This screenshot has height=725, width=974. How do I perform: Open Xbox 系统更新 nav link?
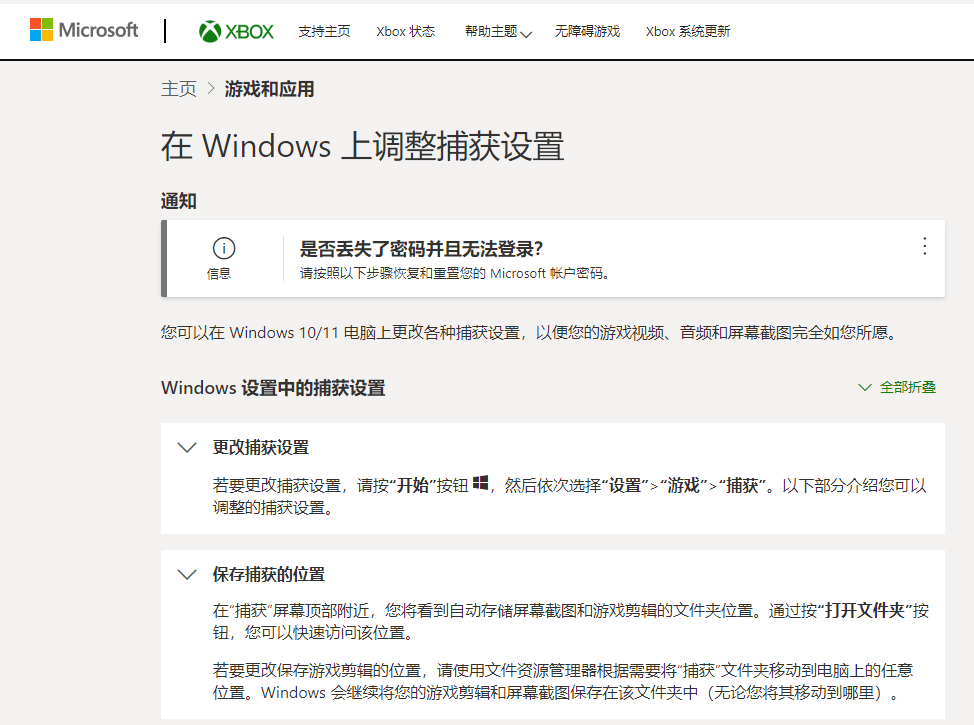[x=688, y=31]
